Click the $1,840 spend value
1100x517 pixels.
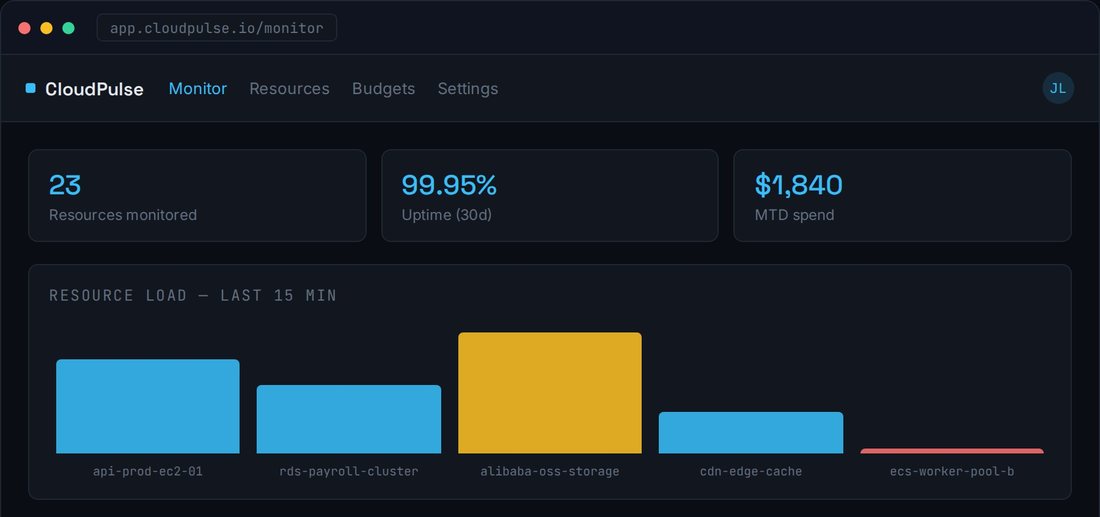pos(798,185)
